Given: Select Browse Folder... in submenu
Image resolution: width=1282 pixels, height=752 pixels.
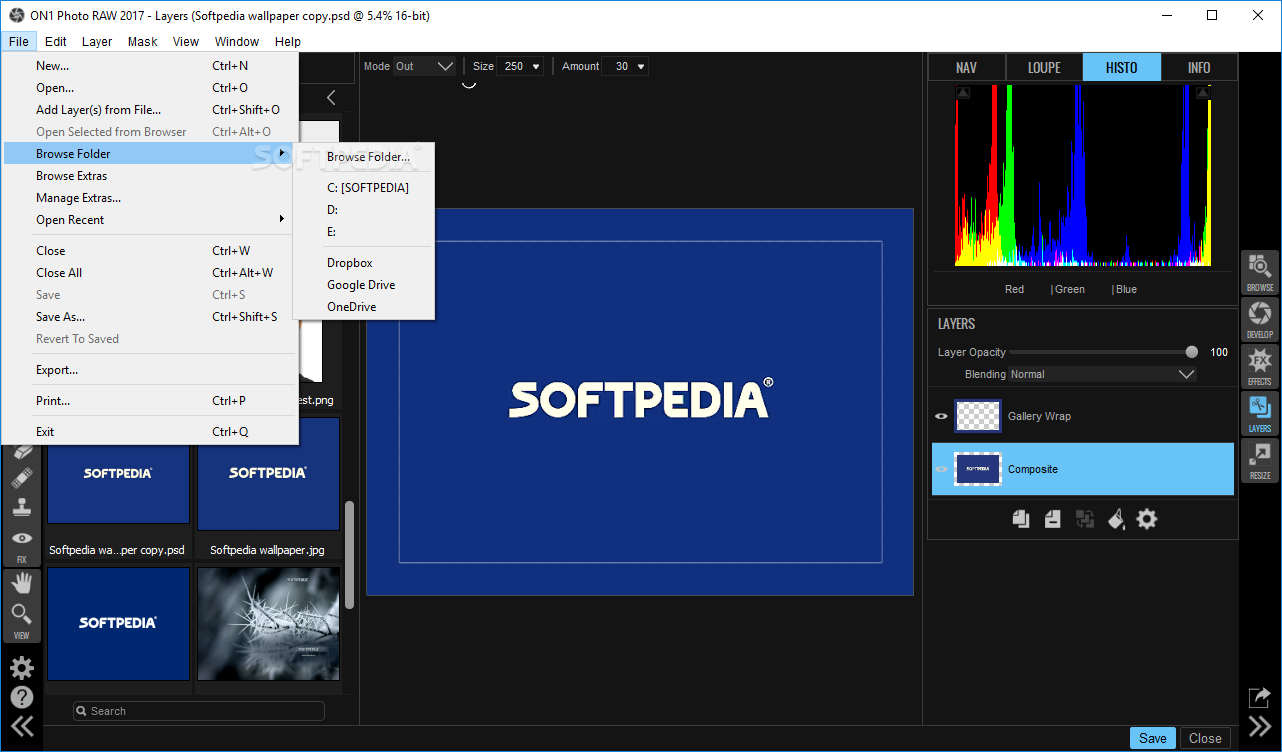Looking at the screenshot, I should tap(364, 157).
